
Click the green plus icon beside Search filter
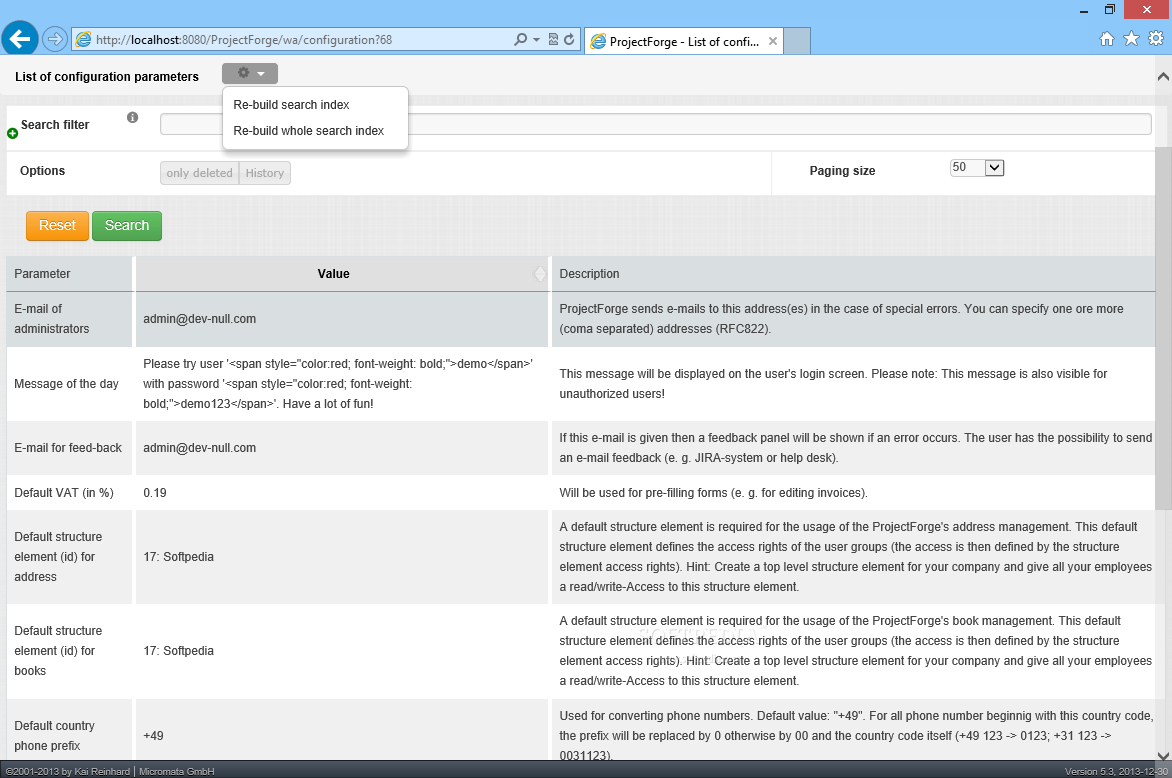pos(13,134)
